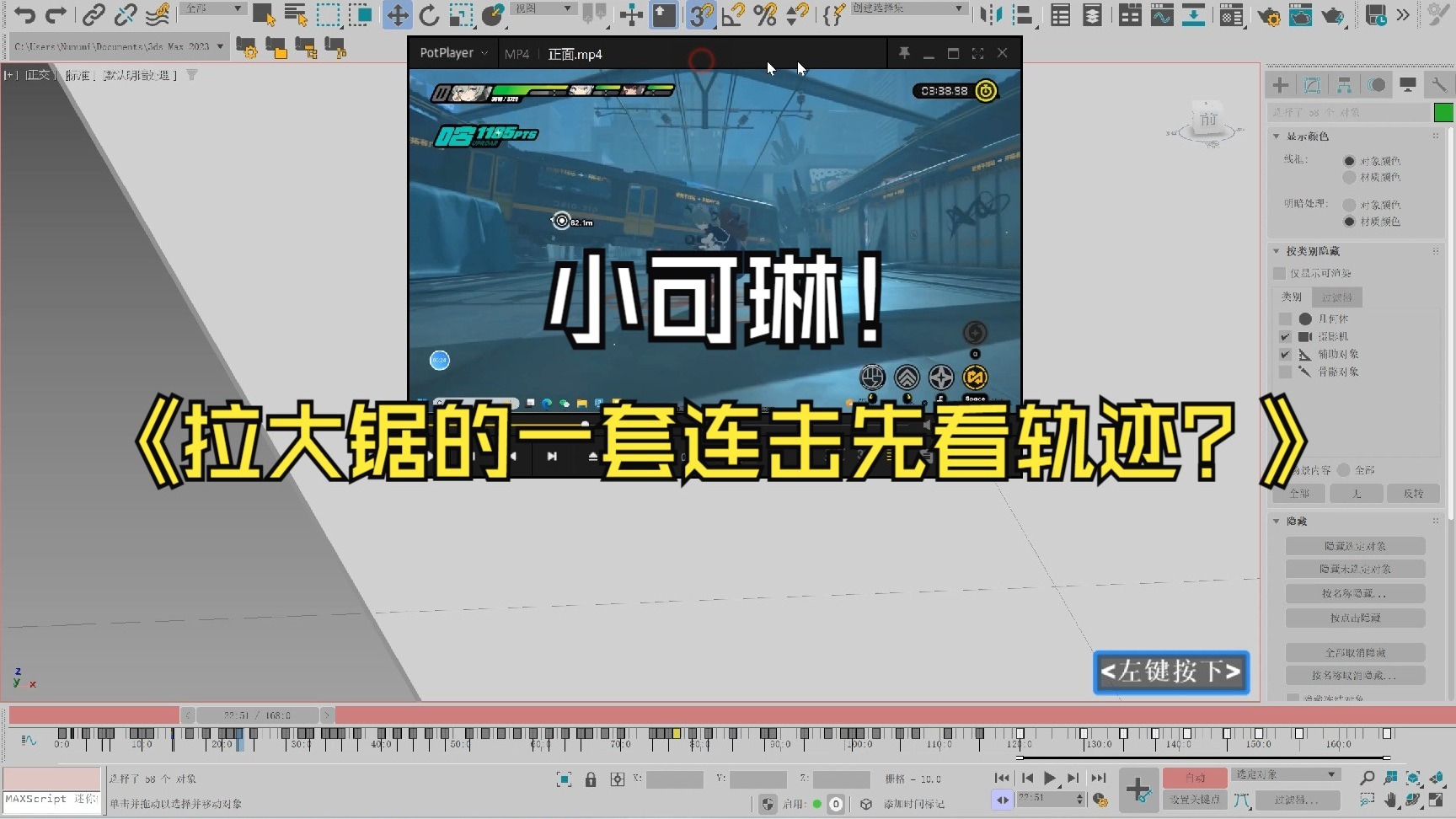Click the 设置关键点 set key button
1456x819 pixels.
tap(1195, 800)
